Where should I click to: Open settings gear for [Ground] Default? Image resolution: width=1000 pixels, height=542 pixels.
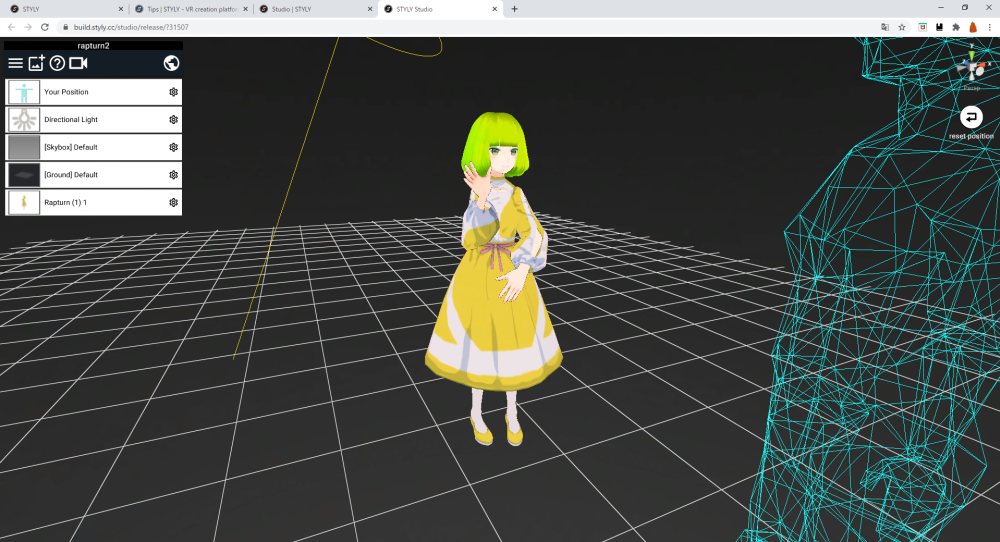point(173,175)
